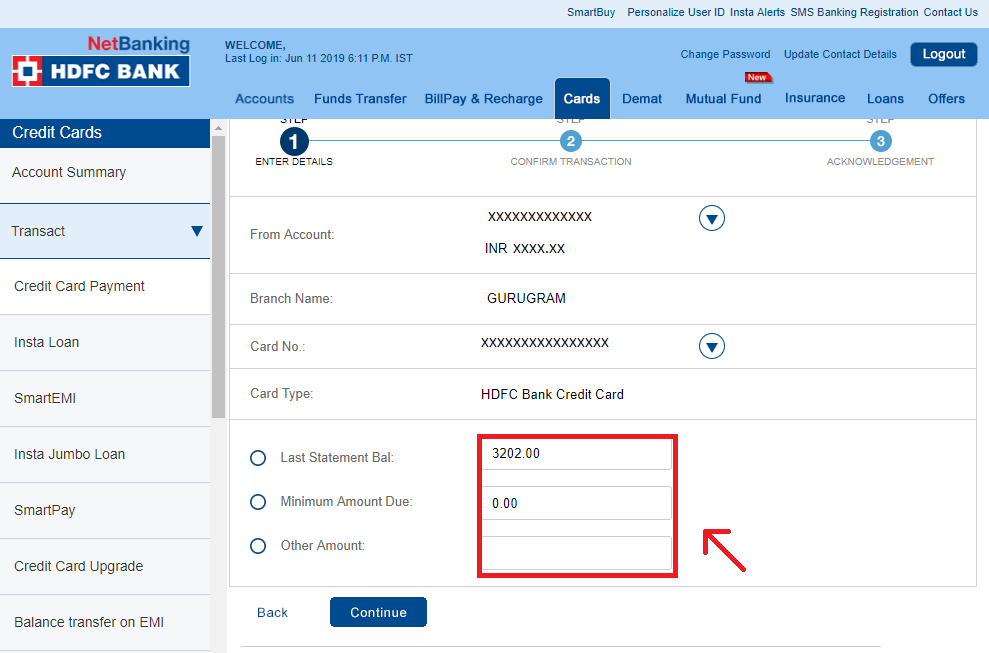Expand the Transact section arrow
Screen dimensions: 989x653
(197, 231)
